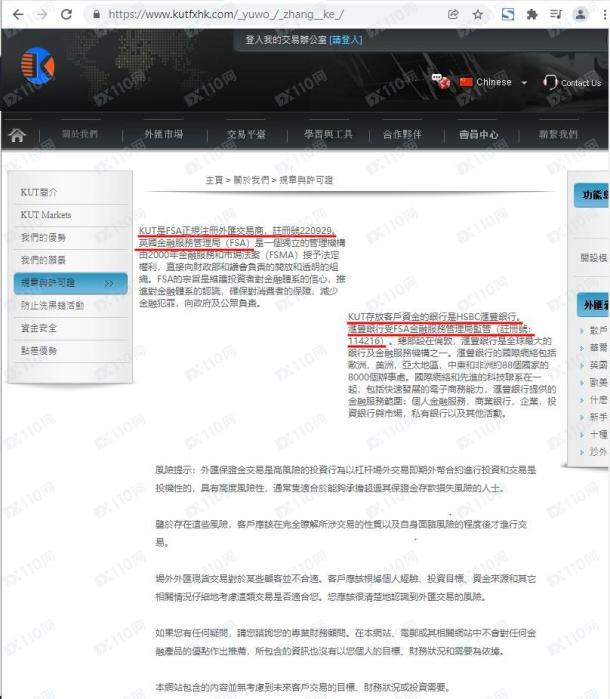Click the double chevron on 規章與許可證

[x=109, y=283]
